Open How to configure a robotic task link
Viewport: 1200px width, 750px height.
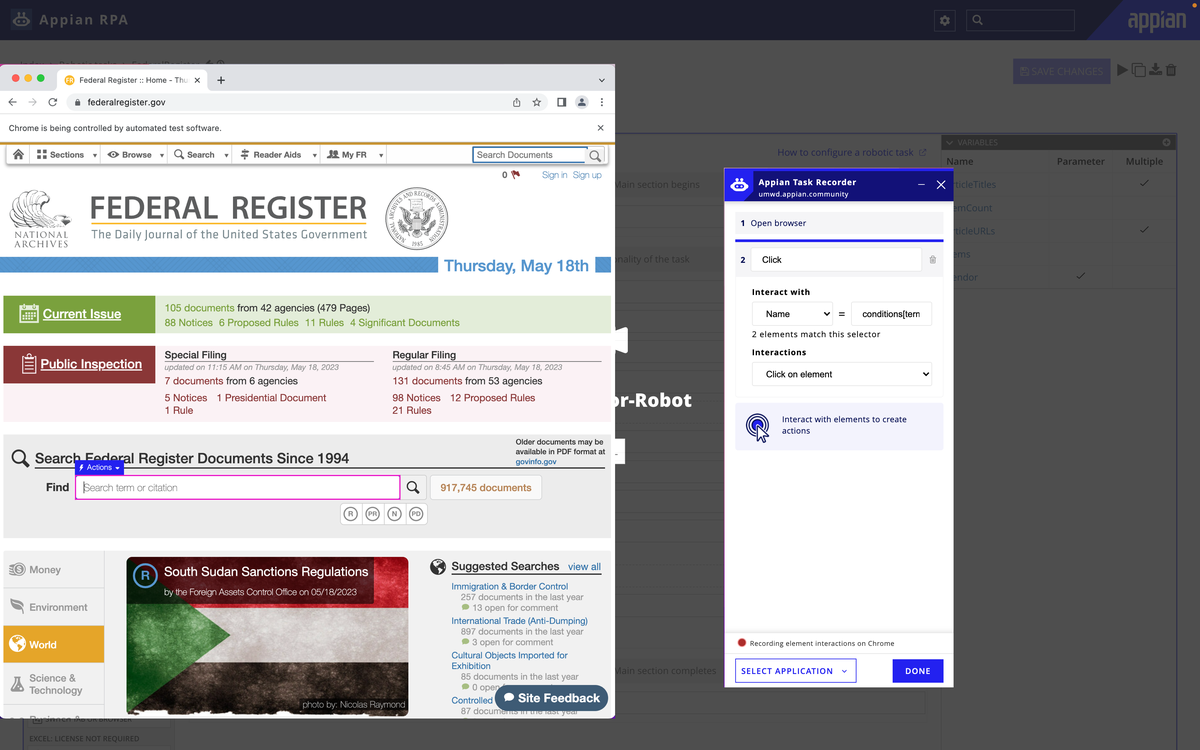pyautogui.click(x=851, y=152)
